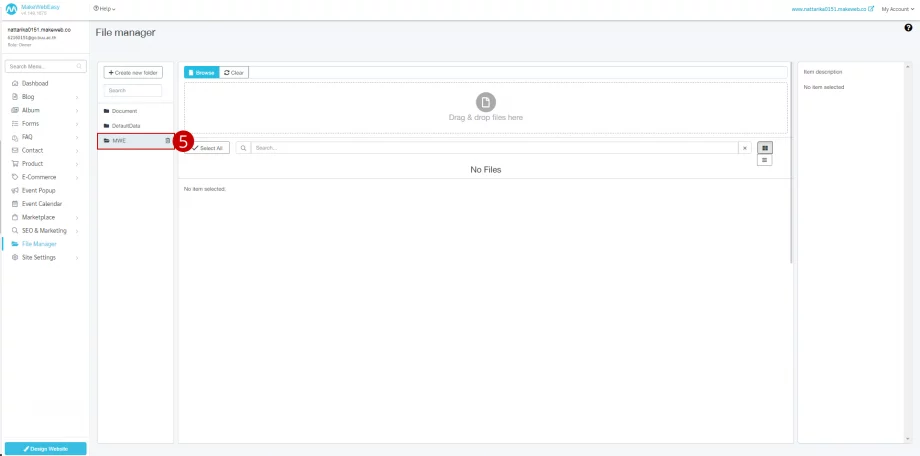Open the Help dropdown menu

(x=104, y=9)
